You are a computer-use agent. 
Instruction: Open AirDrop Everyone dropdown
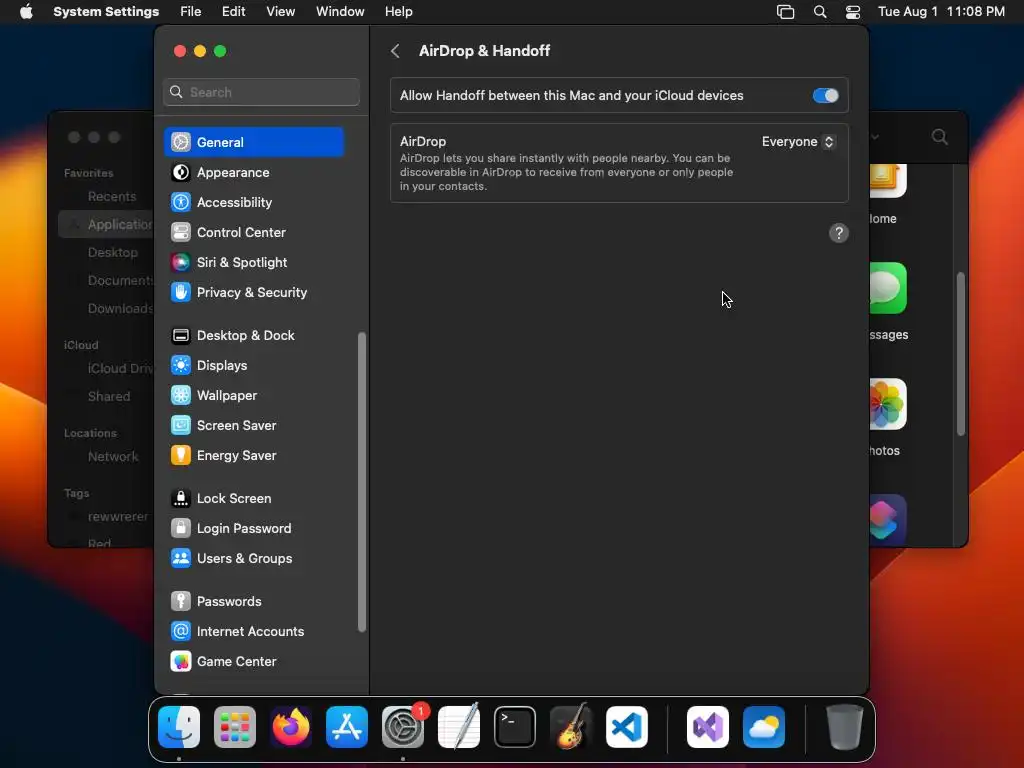pyautogui.click(x=798, y=142)
